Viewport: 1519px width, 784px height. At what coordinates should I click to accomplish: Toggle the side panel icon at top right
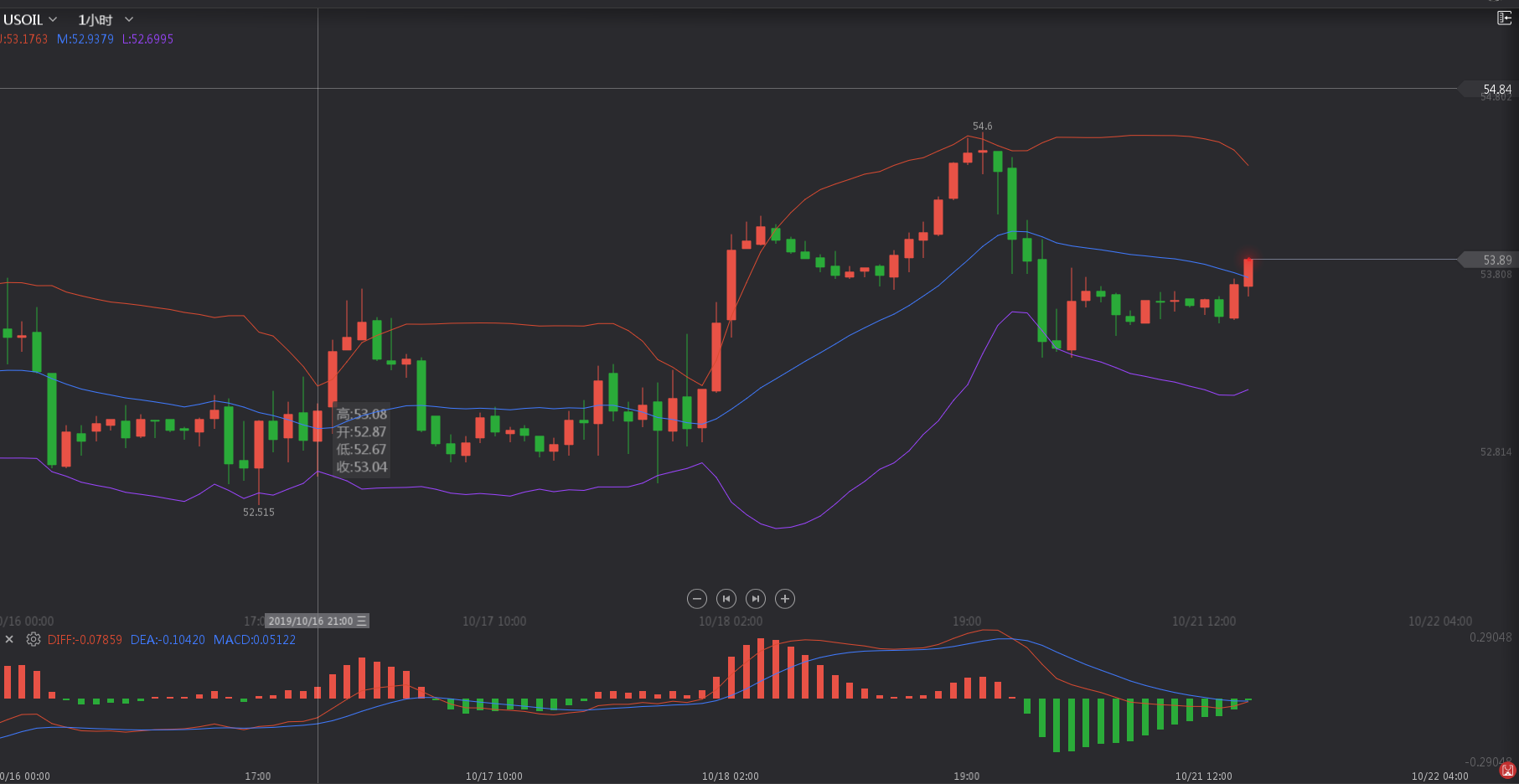1505,18
